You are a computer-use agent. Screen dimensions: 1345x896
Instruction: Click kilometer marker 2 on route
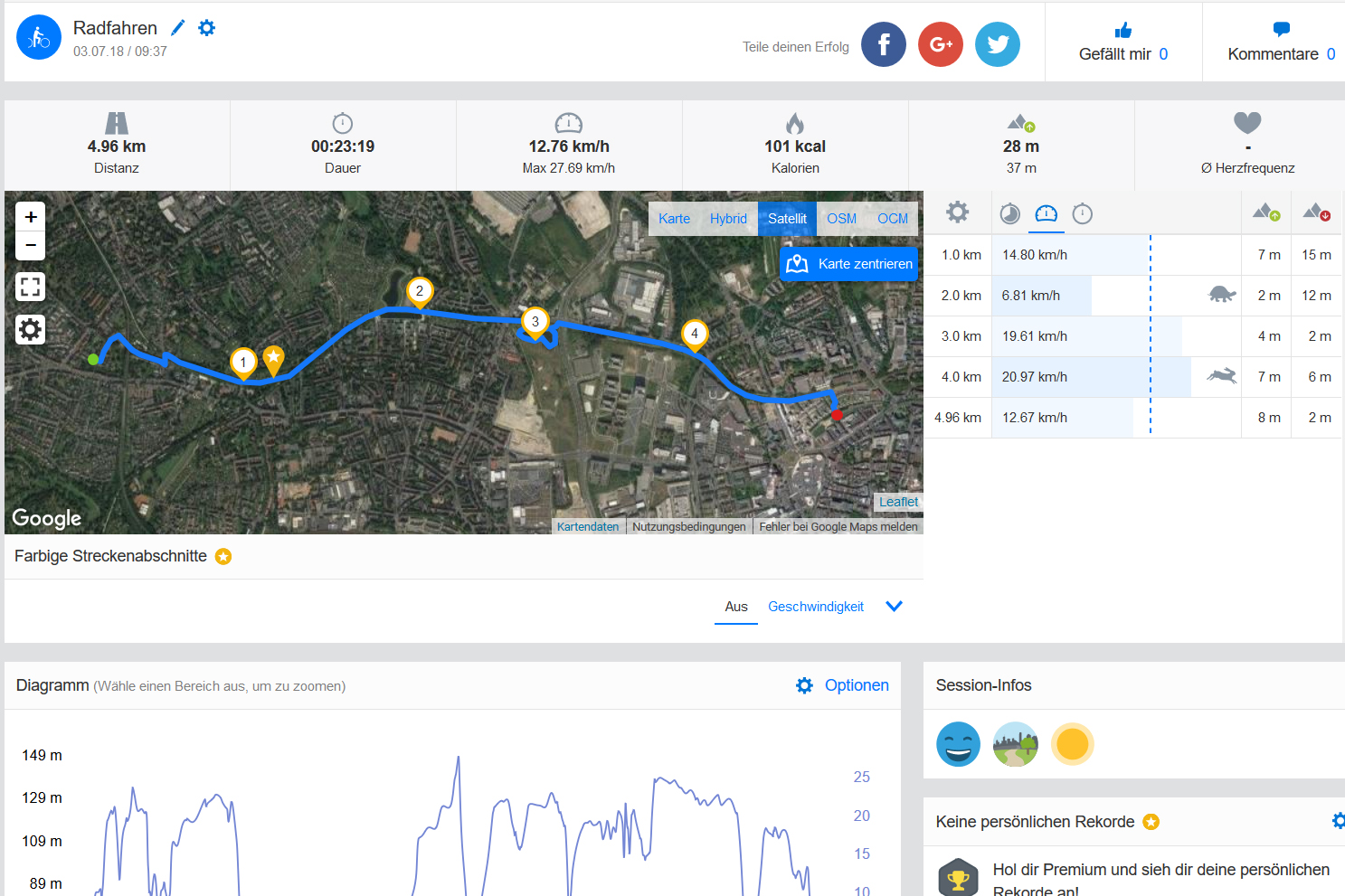[x=420, y=293]
